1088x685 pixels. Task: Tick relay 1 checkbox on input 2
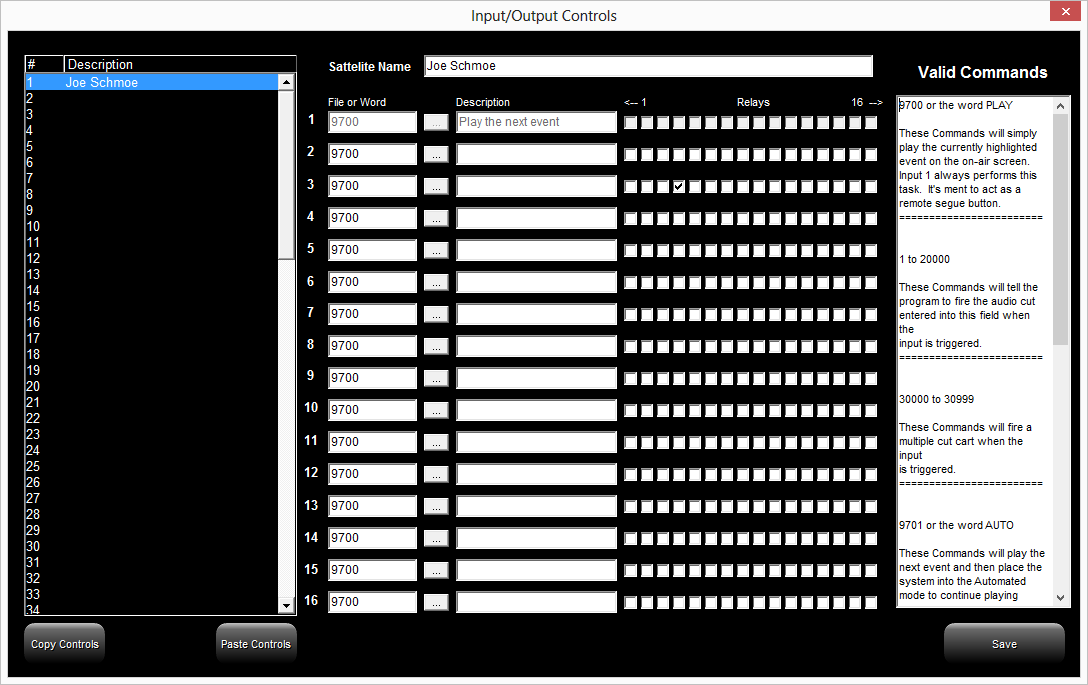630,154
